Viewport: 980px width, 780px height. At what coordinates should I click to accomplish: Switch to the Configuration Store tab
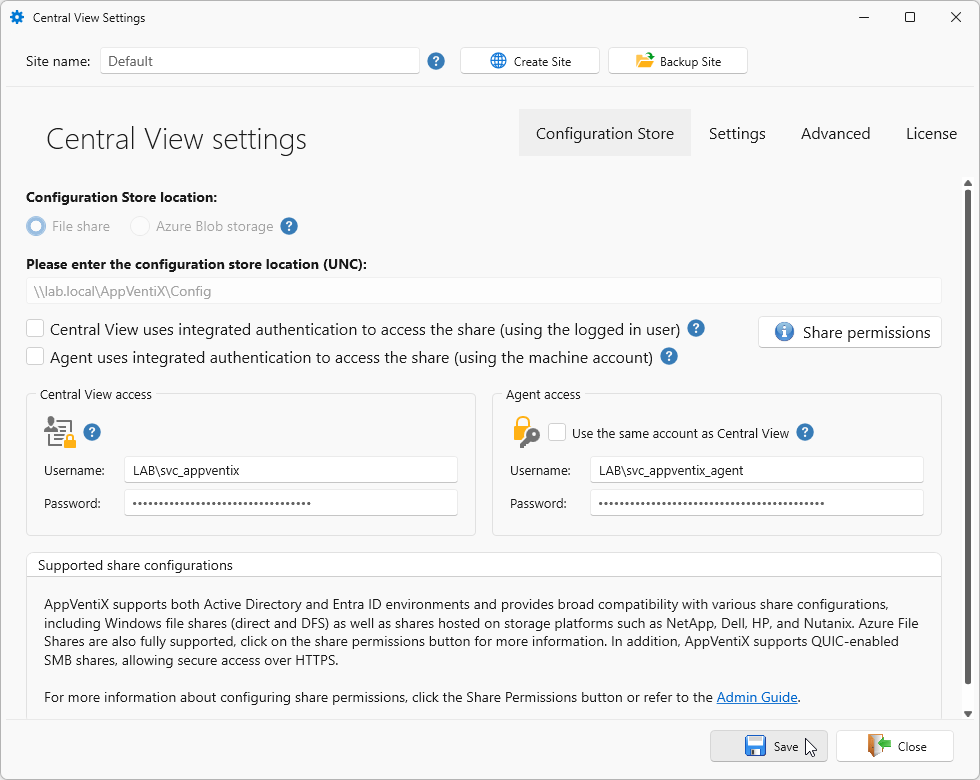coord(604,133)
